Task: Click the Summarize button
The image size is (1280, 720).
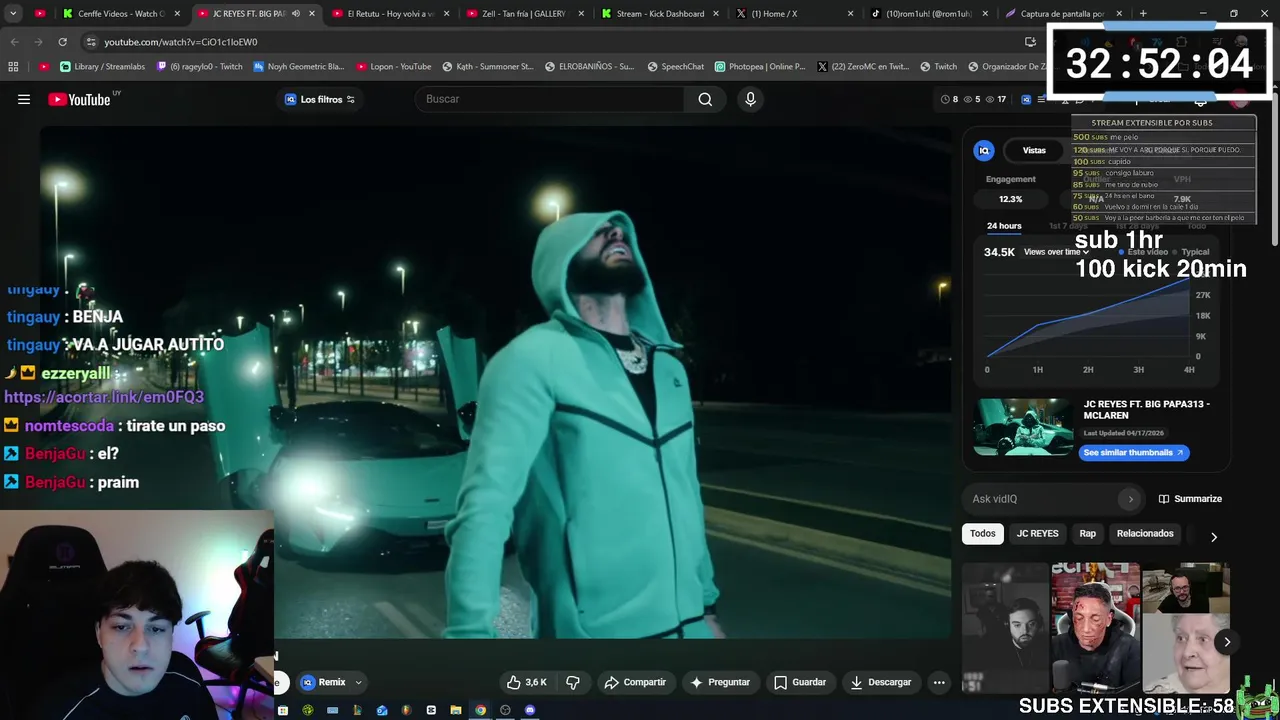Action: (1190, 499)
